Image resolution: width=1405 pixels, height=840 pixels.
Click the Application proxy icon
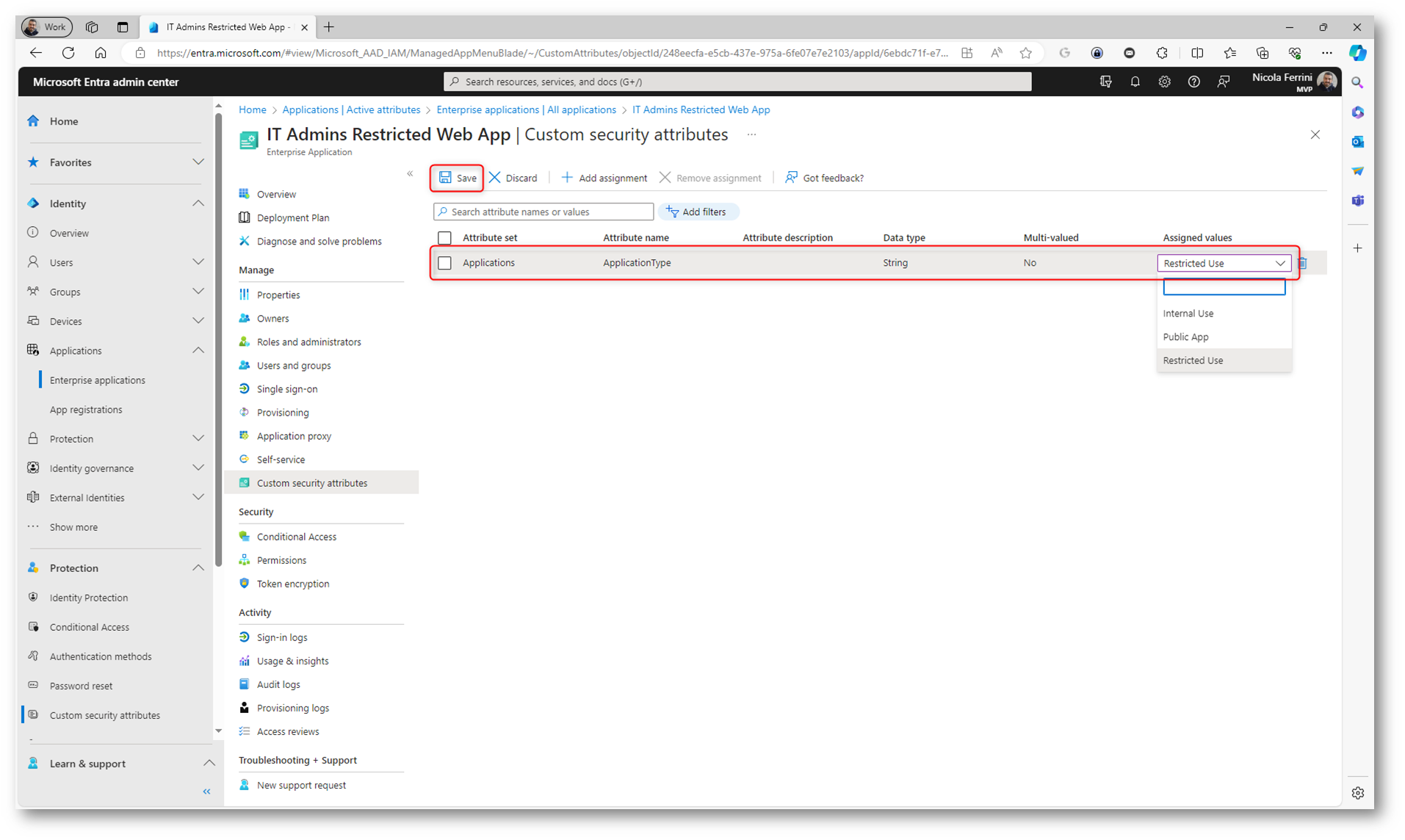tap(245, 435)
